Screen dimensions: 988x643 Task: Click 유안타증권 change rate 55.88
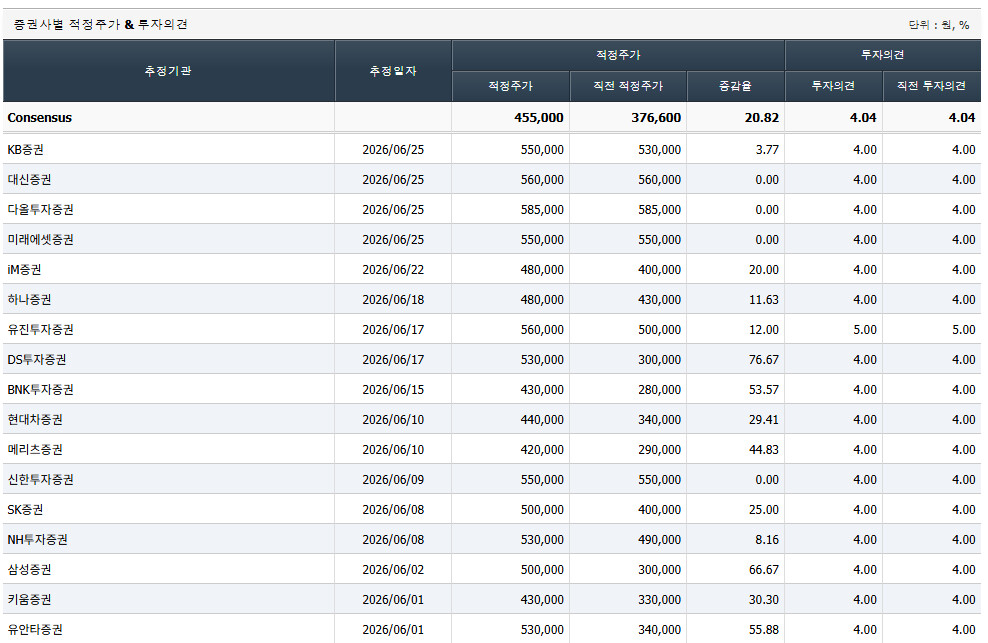tap(764, 630)
